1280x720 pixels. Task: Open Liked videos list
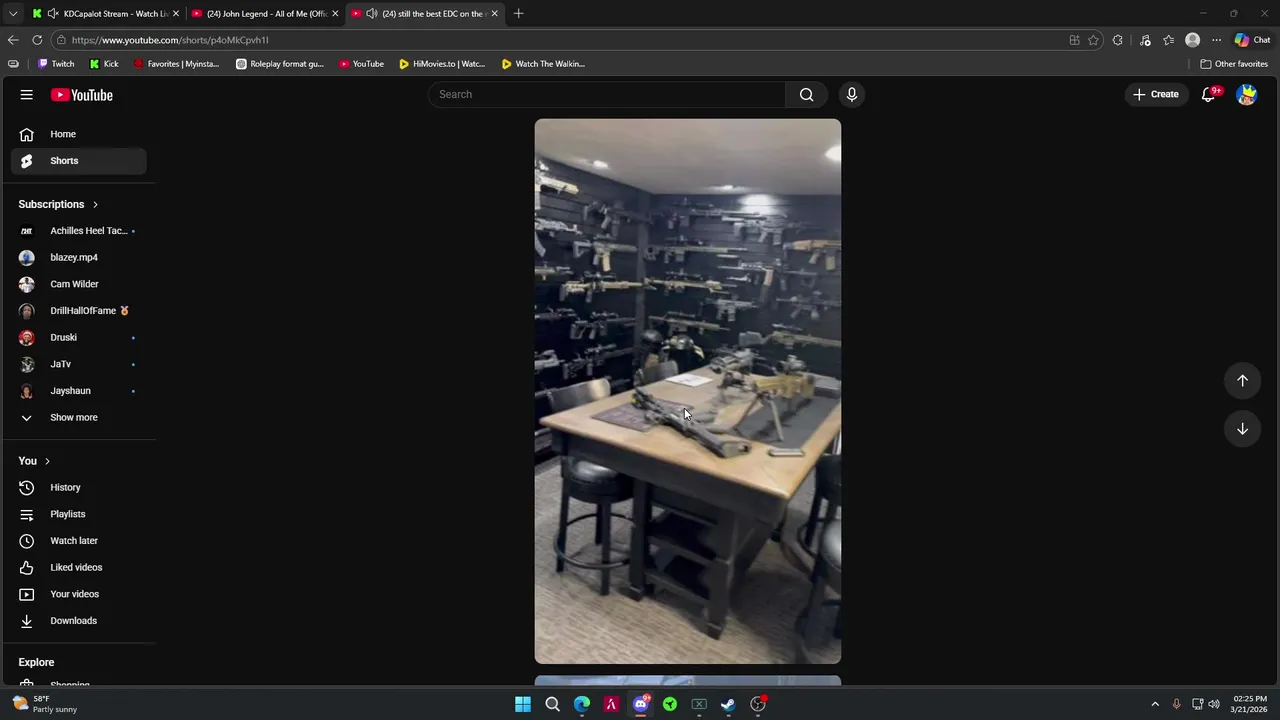79,567
